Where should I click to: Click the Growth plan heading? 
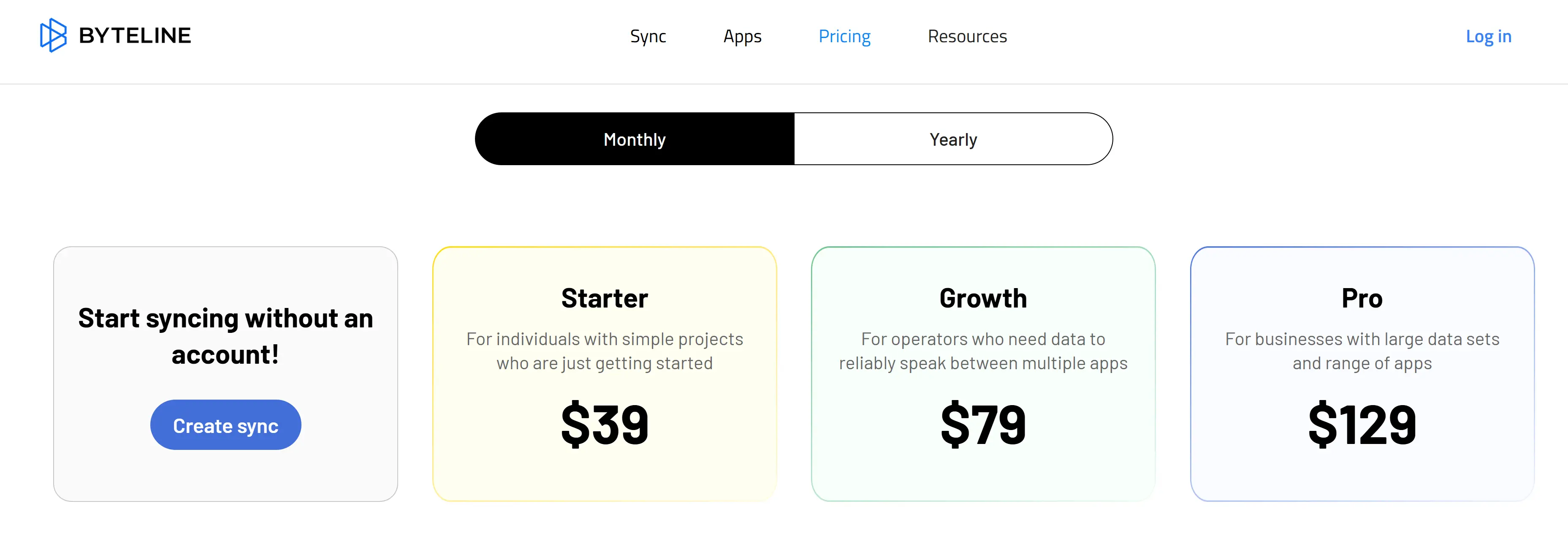[x=982, y=298]
